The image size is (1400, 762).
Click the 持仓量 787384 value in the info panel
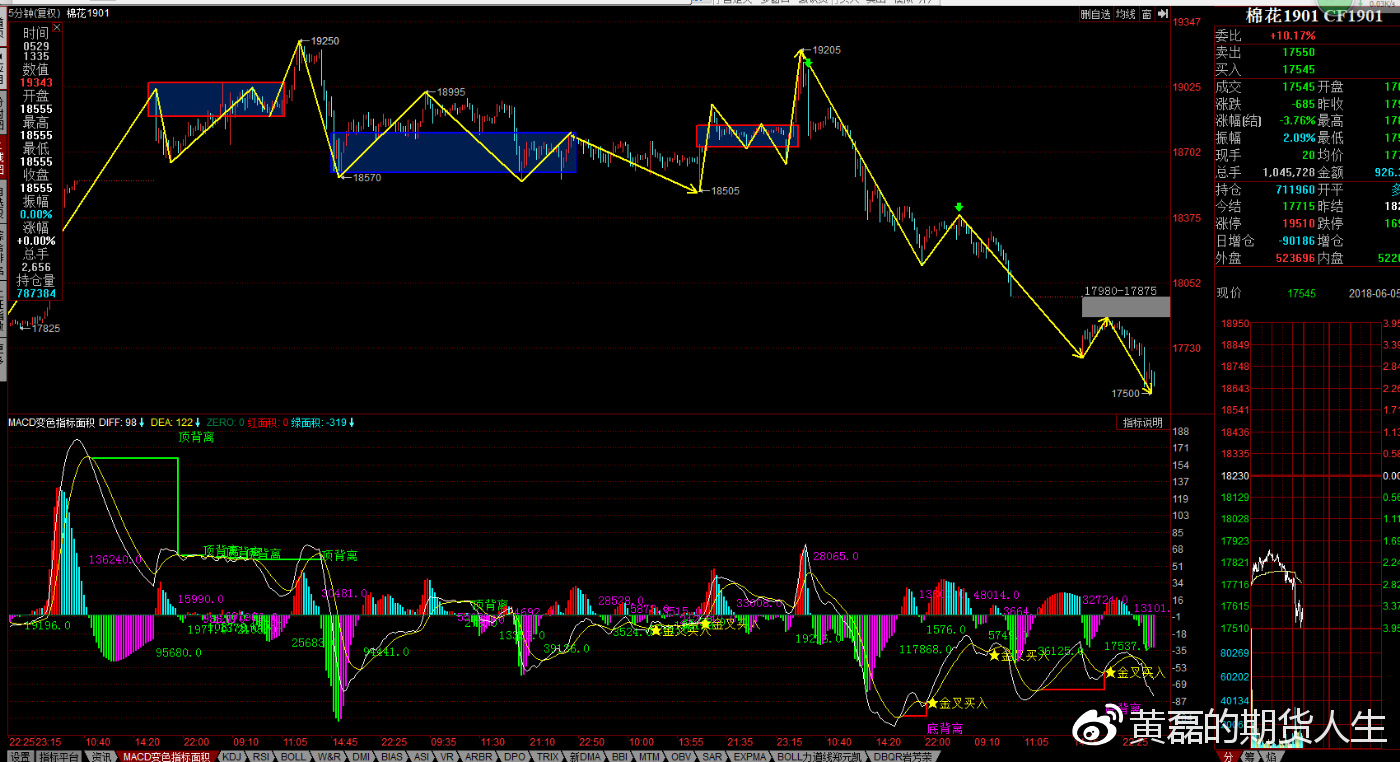tap(37, 294)
